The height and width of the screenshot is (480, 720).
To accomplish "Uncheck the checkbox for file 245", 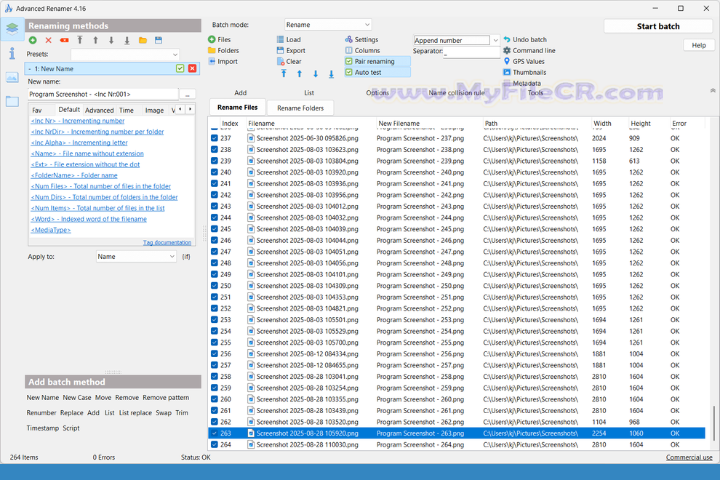I will [214, 229].
